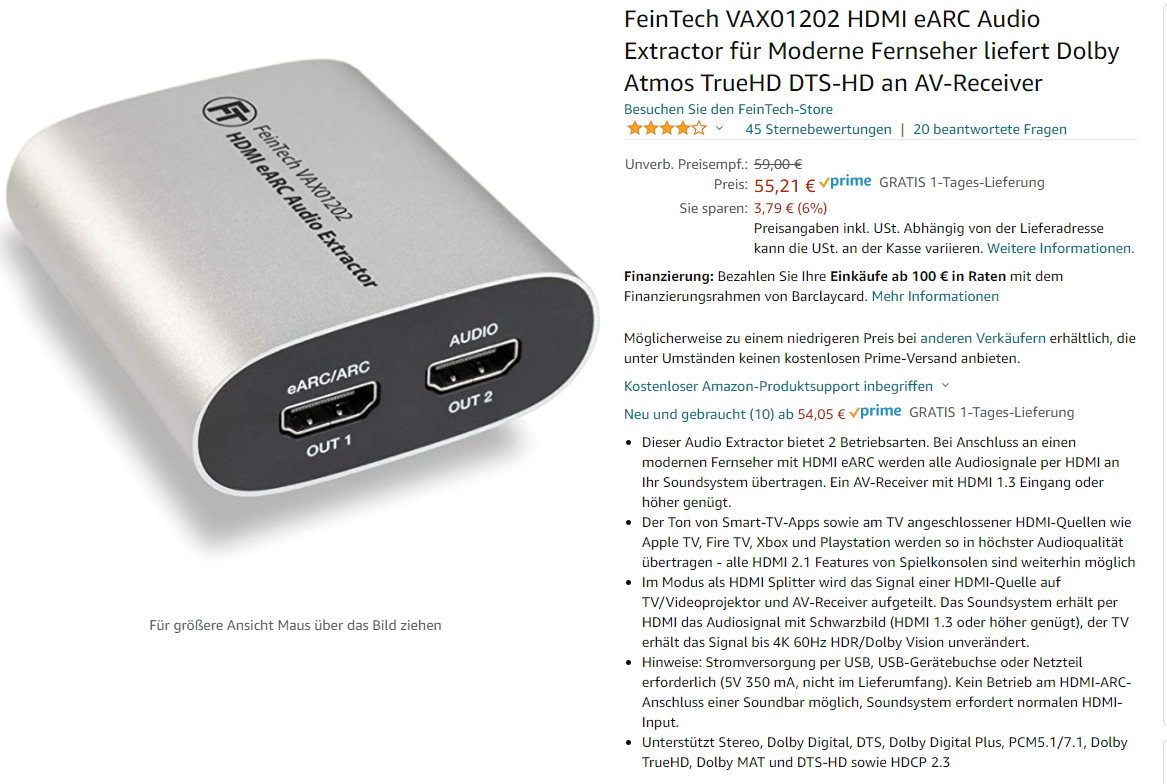Viewport: 1167px width, 784px height.
Task: Open Kostenloser Amazon-Produktsupport inbegriffen link
Action: point(778,386)
